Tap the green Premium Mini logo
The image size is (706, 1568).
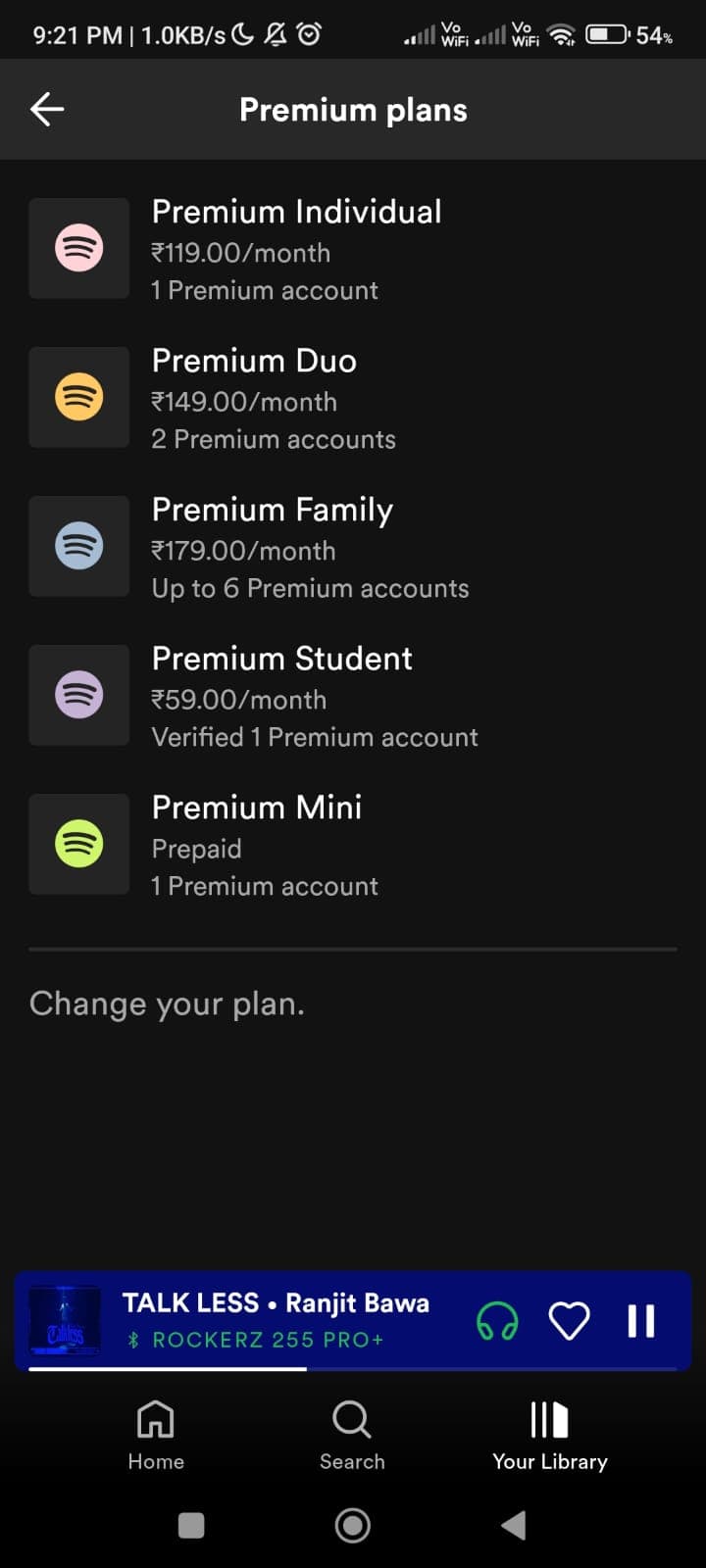[79, 845]
